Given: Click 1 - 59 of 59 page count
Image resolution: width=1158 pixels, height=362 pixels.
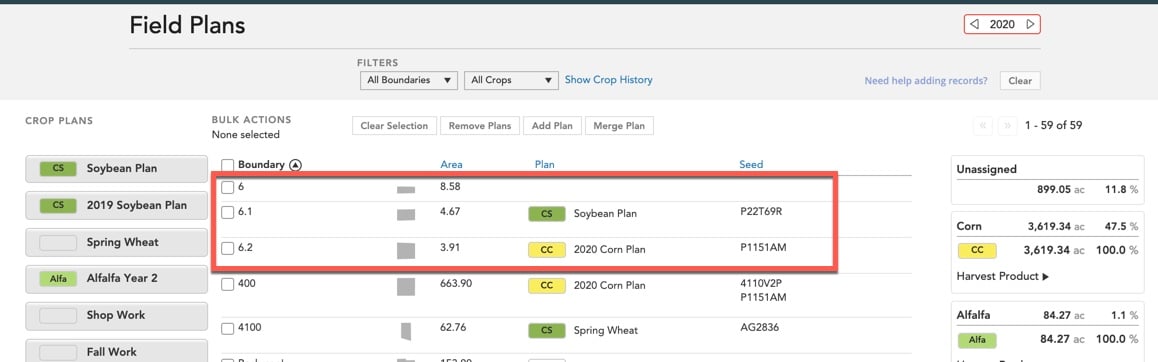Looking at the screenshot, I should (x=1053, y=126).
